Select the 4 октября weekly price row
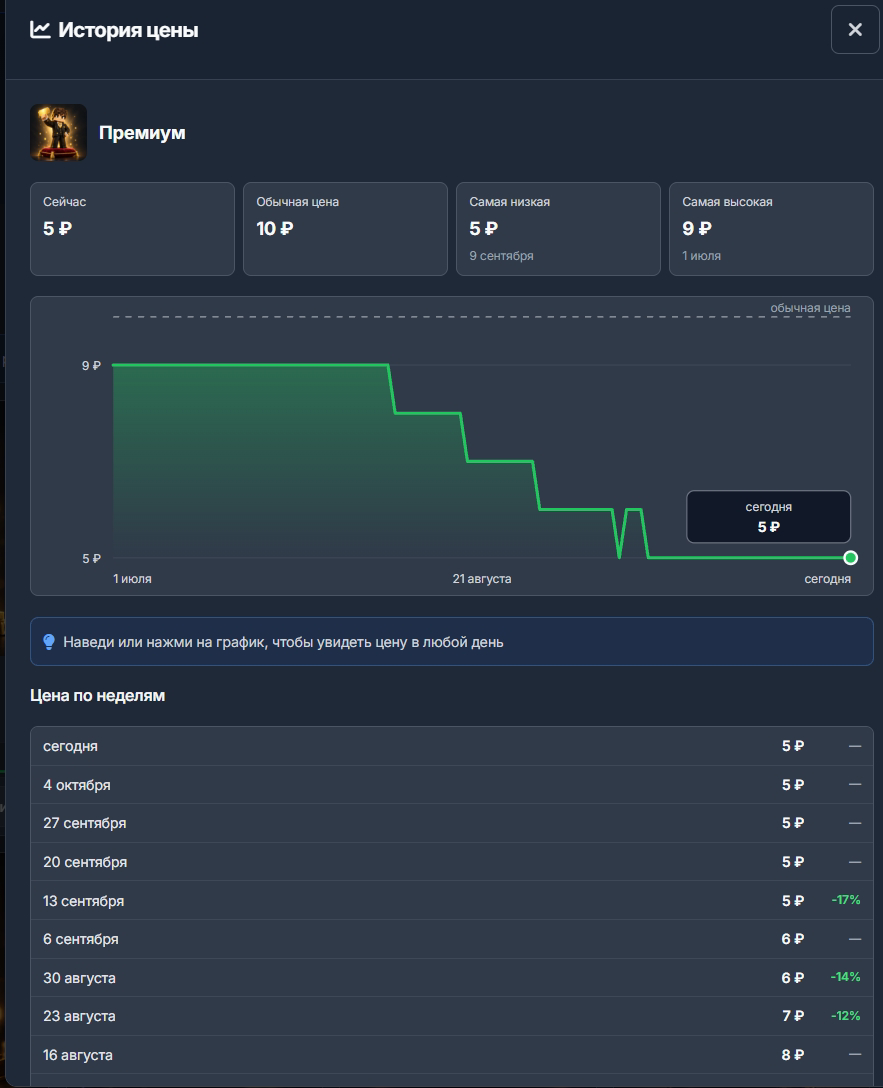 [452, 785]
